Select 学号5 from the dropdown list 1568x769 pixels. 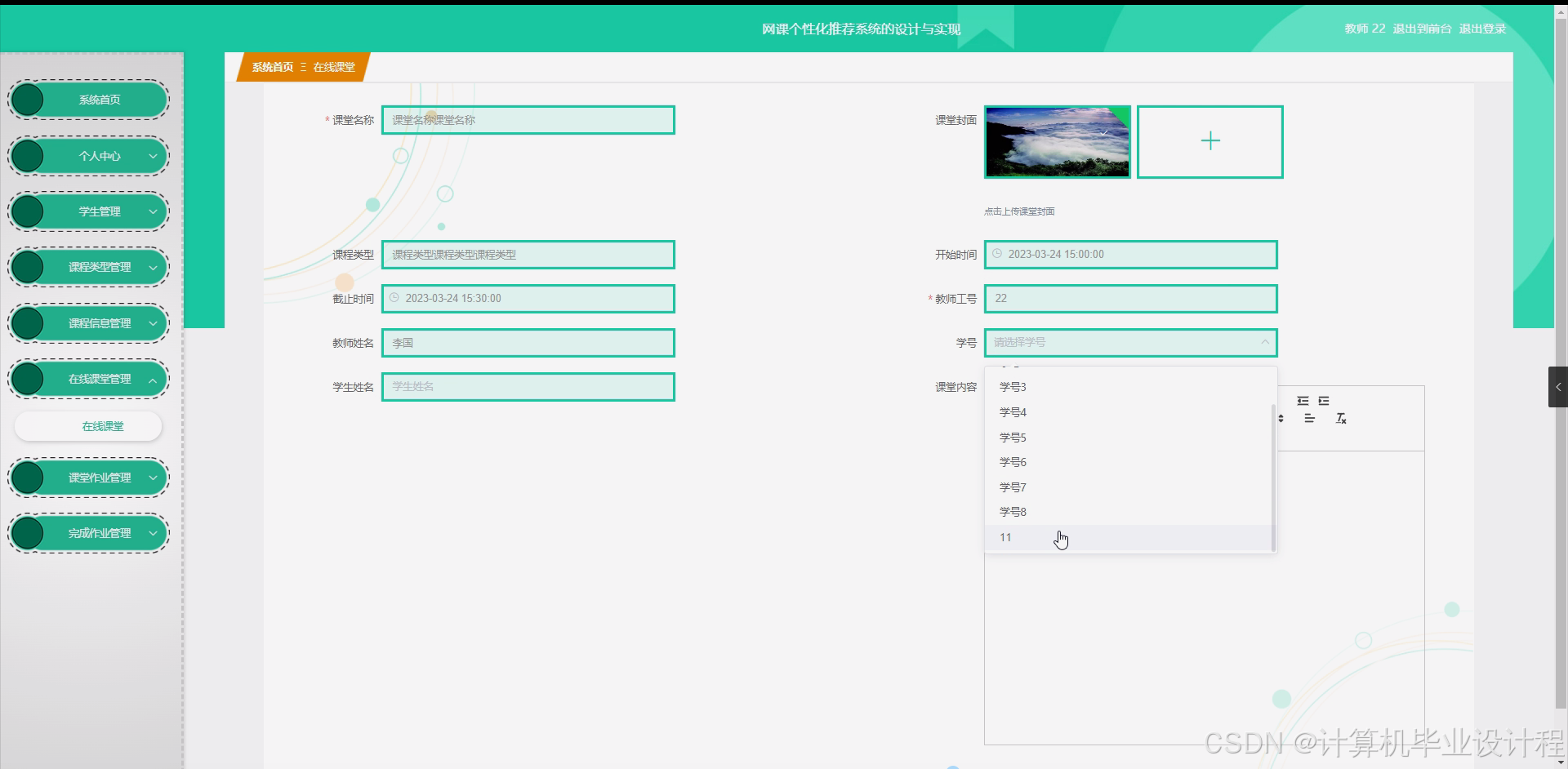coord(1129,438)
